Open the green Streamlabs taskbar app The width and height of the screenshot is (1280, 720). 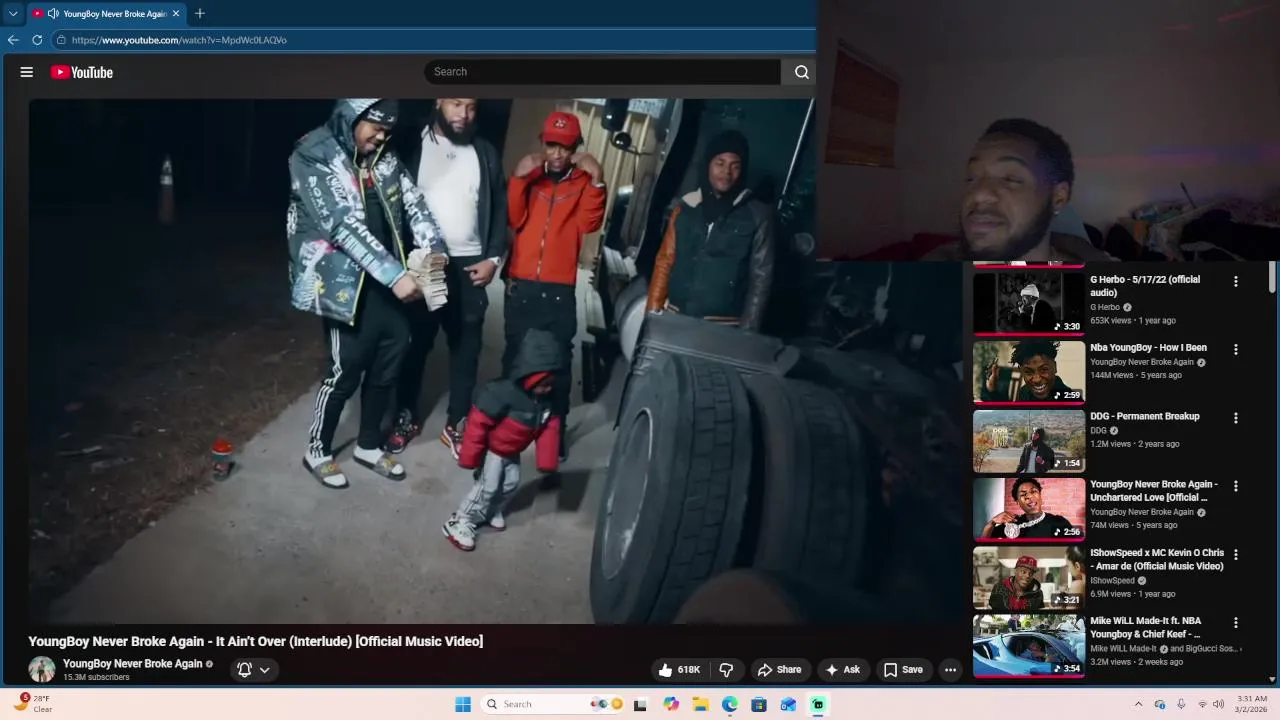(818, 704)
